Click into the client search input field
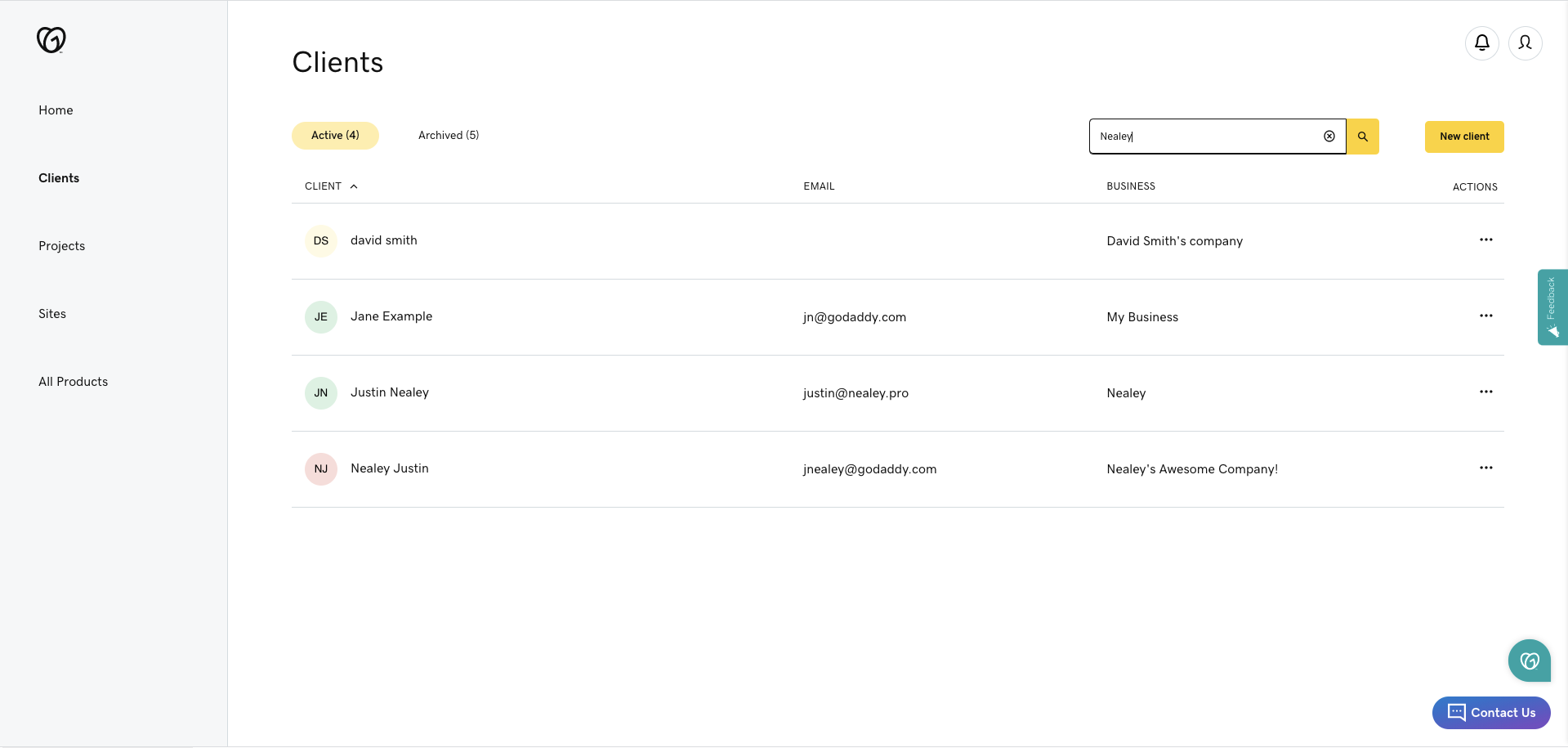The width and height of the screenshot is (1568, 748). 1205,137
